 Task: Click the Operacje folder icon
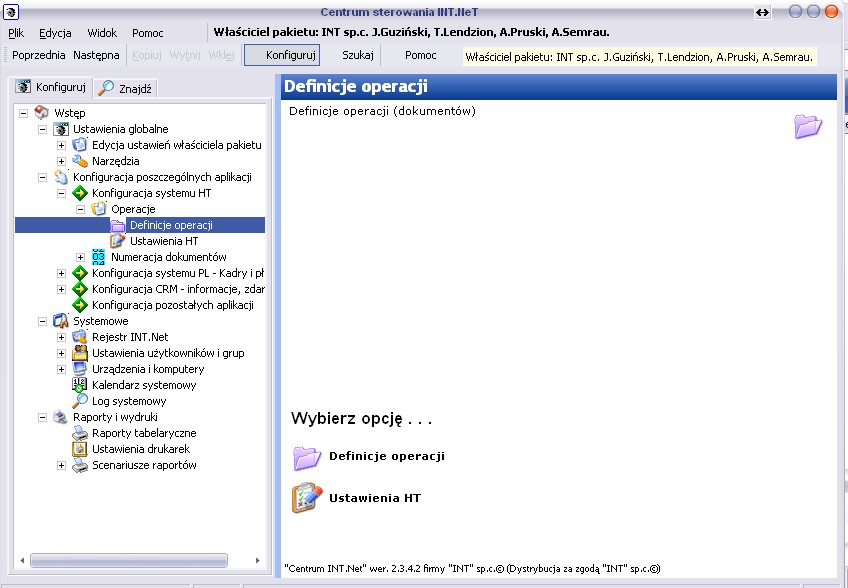[x=98, y=209]
